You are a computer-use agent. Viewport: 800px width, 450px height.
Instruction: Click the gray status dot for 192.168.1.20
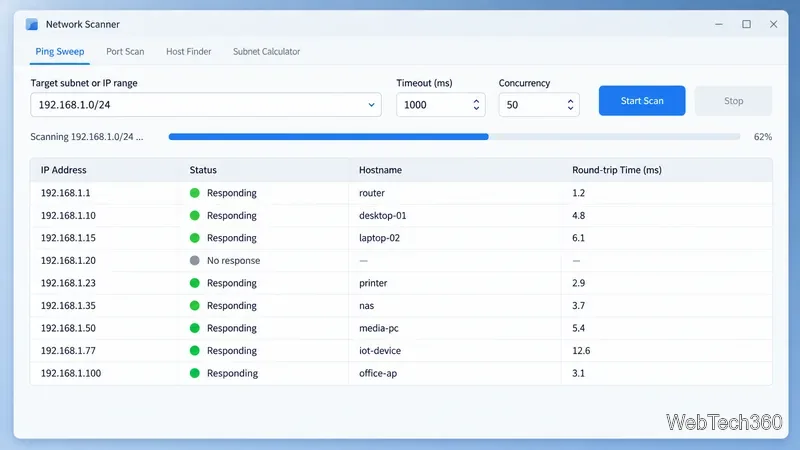click(194, 260)
